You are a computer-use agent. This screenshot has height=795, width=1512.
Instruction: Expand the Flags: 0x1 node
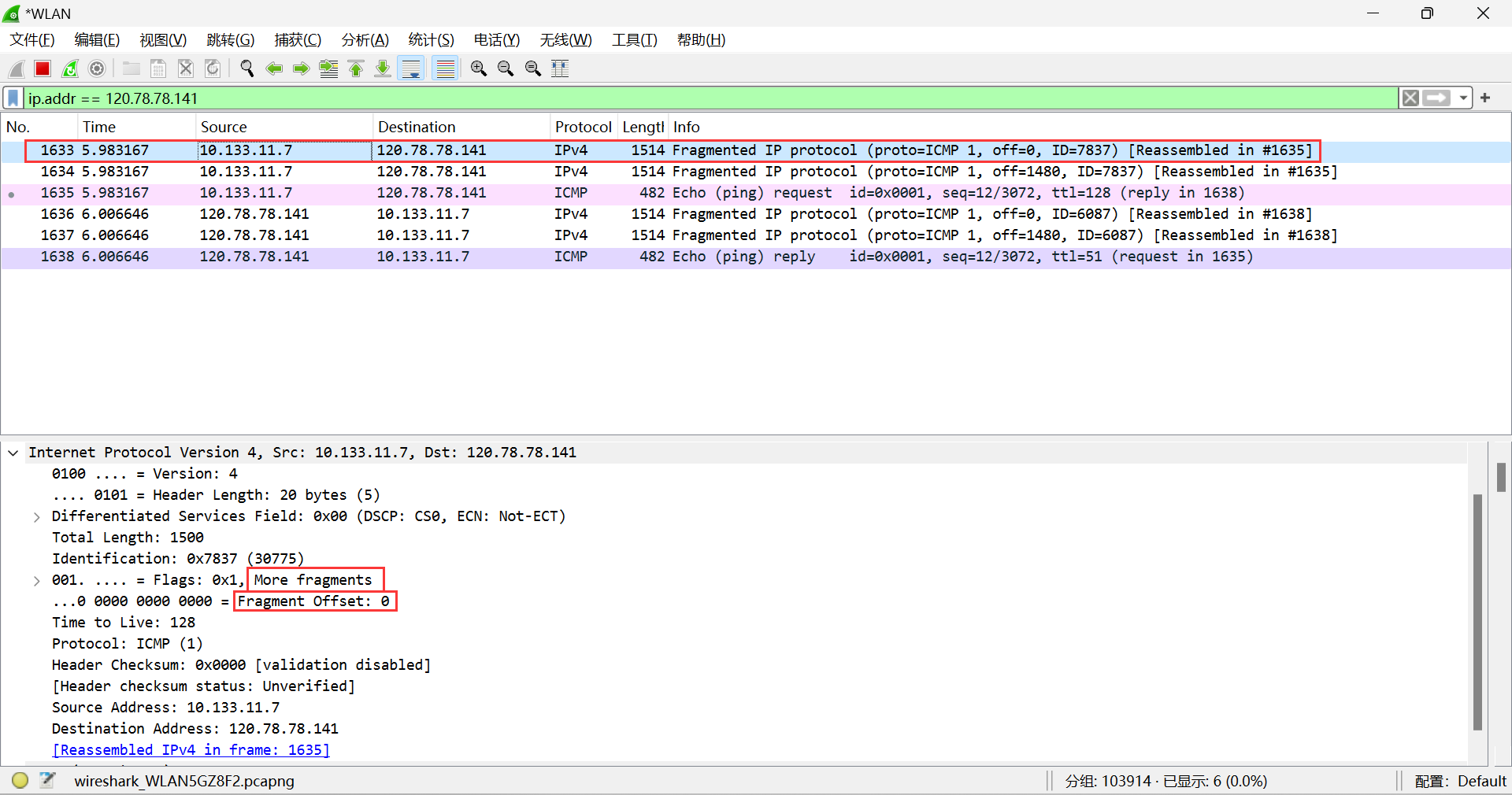coord(36,581)
